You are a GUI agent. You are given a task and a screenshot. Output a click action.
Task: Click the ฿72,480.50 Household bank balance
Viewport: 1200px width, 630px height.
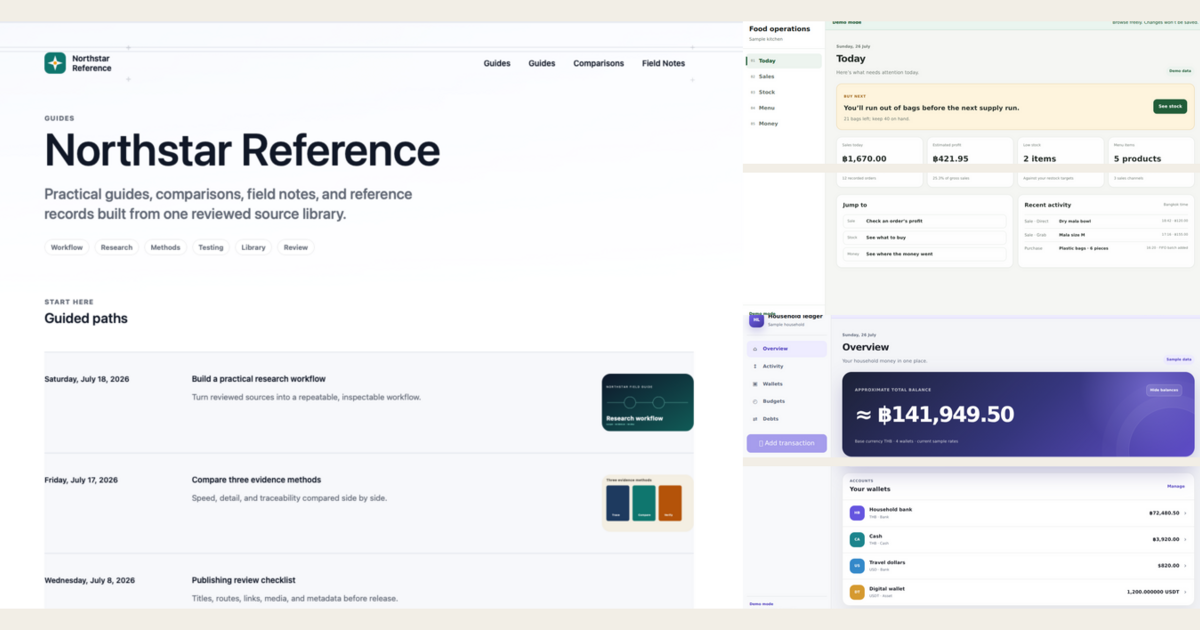1163,513
